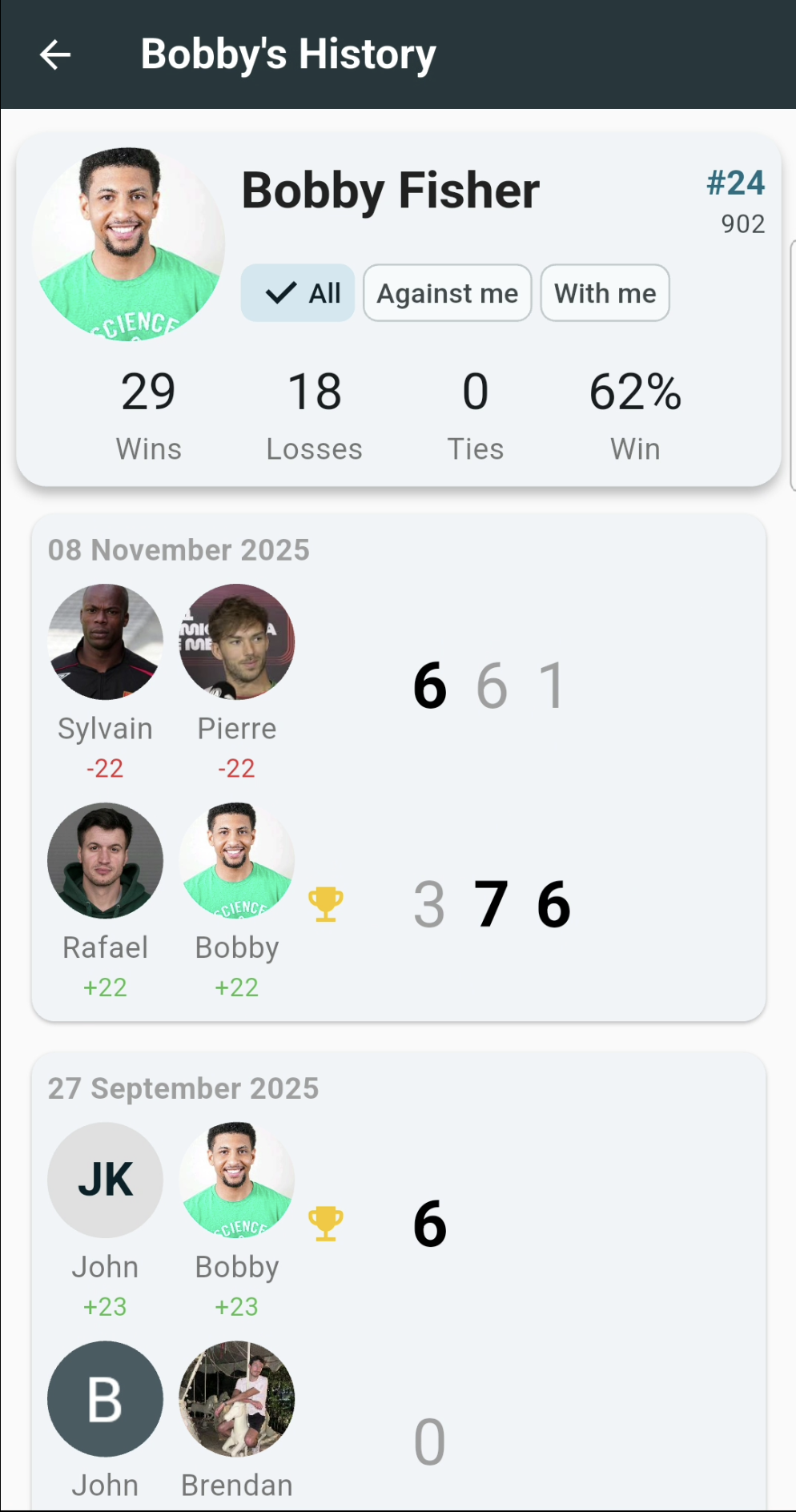The width and height of the screenshot is (796, 1512).
Task: Tap the back arrow in the title bar
Action: coord(54,54)
